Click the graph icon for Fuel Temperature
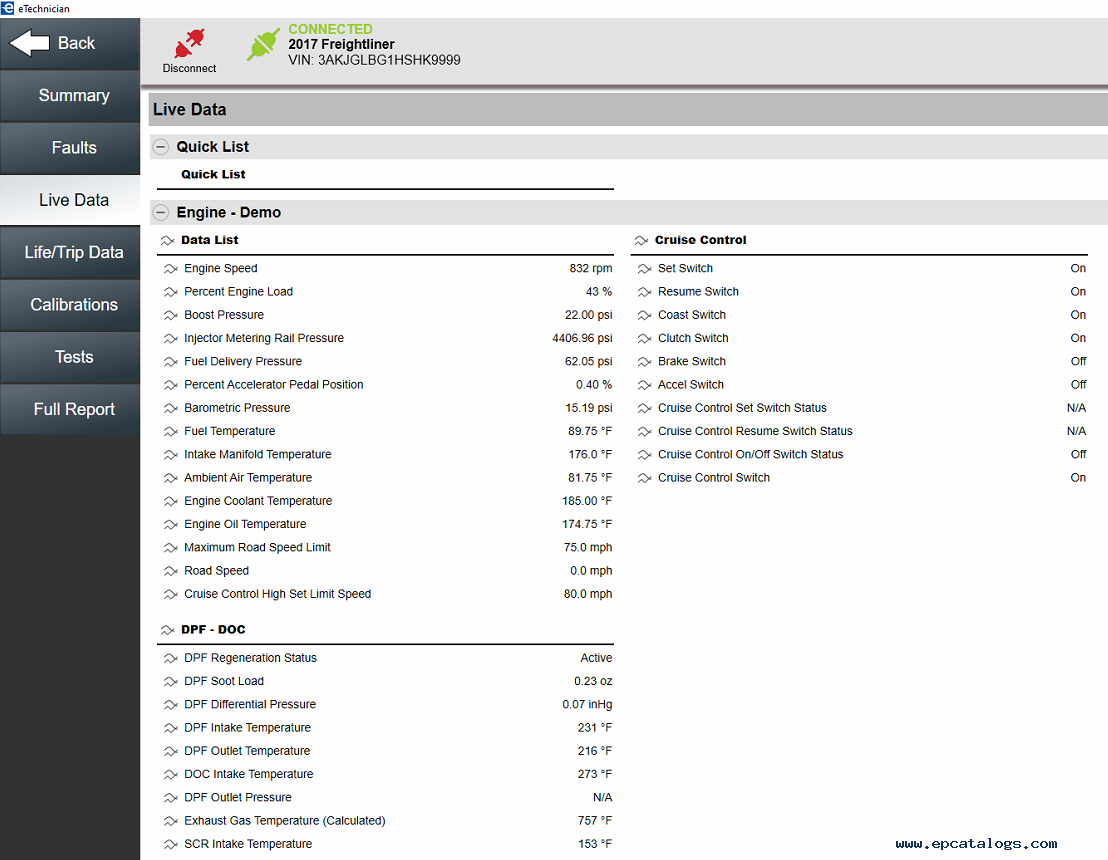The width and height of the screenshot is (1108, 860). [170, 432]
